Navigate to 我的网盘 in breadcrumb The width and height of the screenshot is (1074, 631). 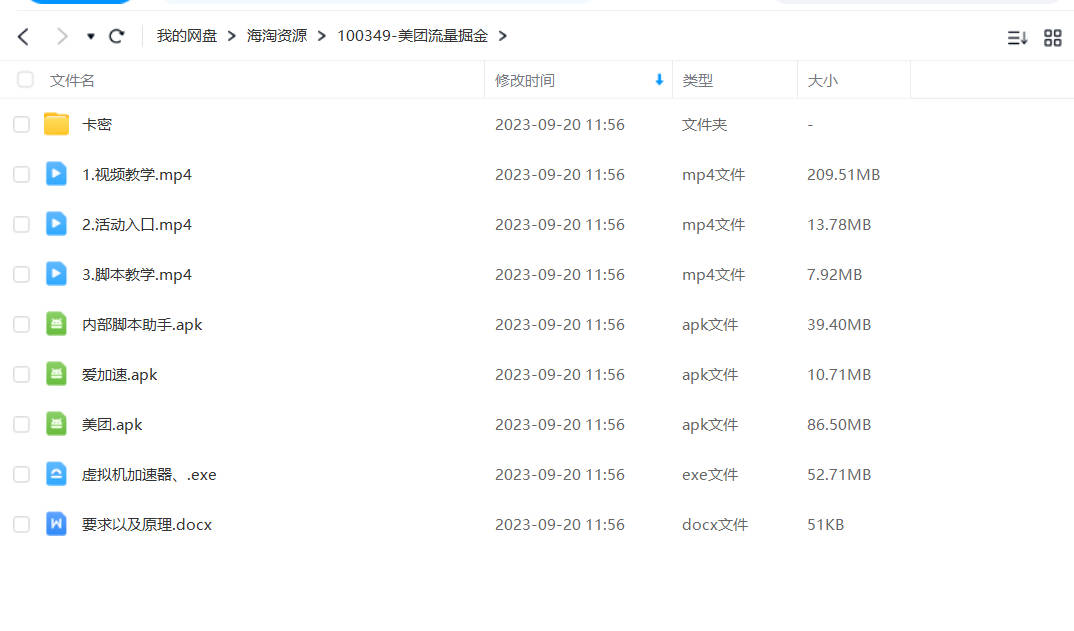(x=186, y=36)
